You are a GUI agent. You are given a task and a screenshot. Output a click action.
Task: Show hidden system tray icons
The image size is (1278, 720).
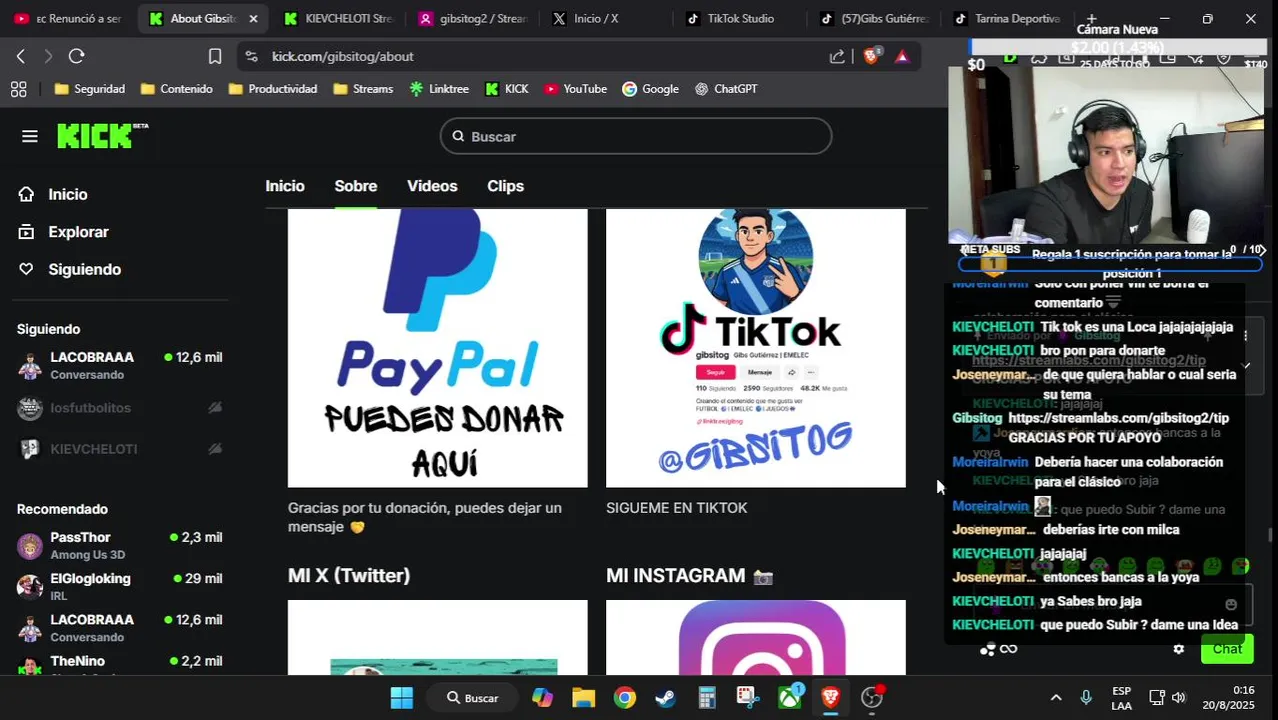click(x=1055, y=697)
